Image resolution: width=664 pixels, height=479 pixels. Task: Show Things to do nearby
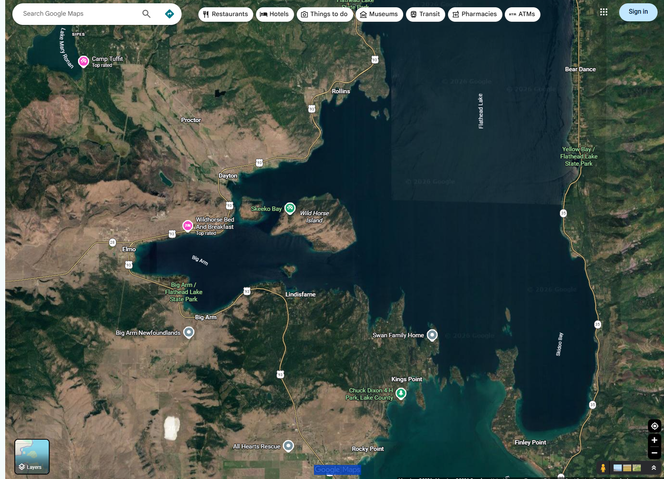(324, 14)
